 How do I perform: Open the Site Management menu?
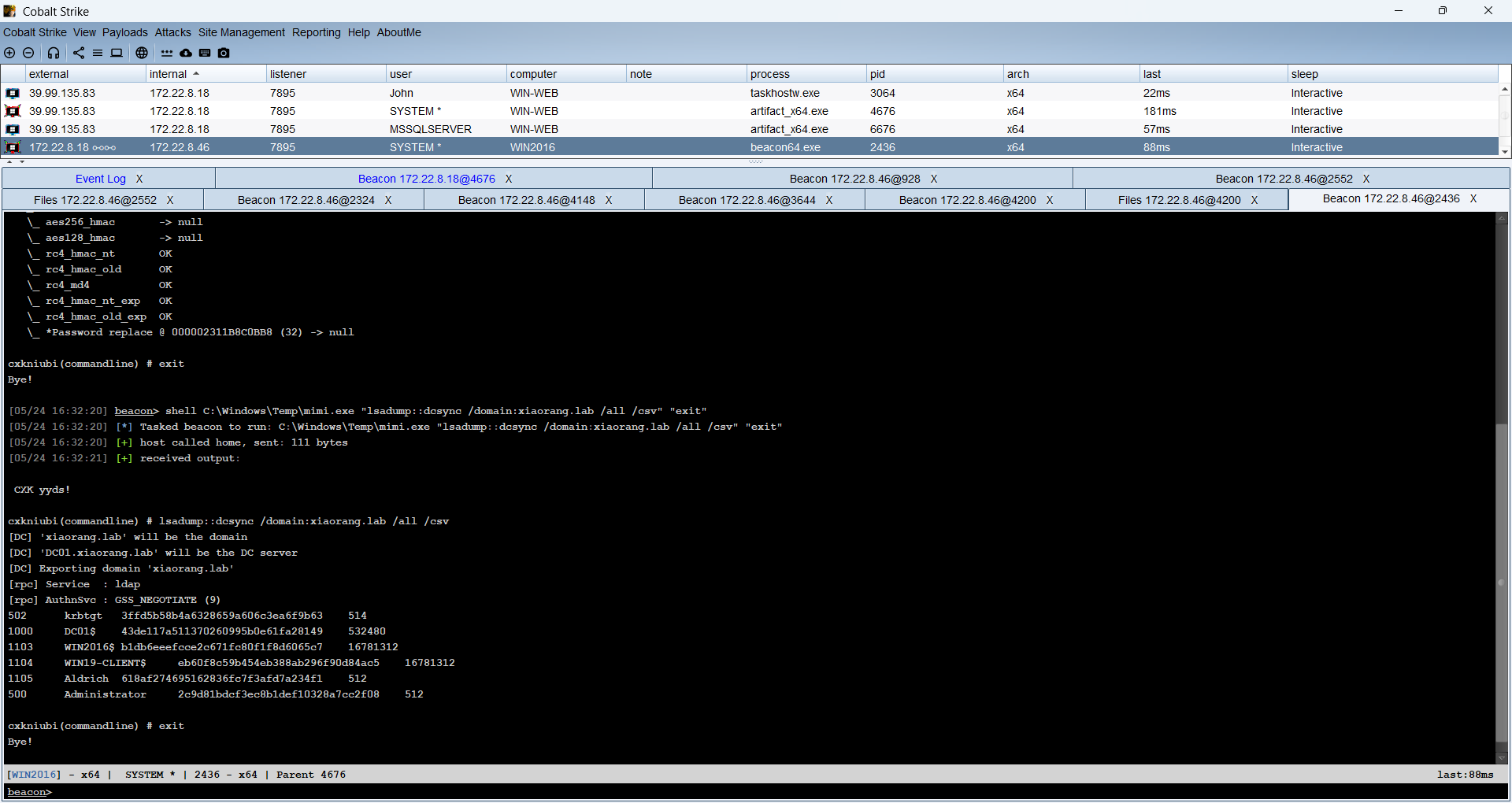pos(241,32)
